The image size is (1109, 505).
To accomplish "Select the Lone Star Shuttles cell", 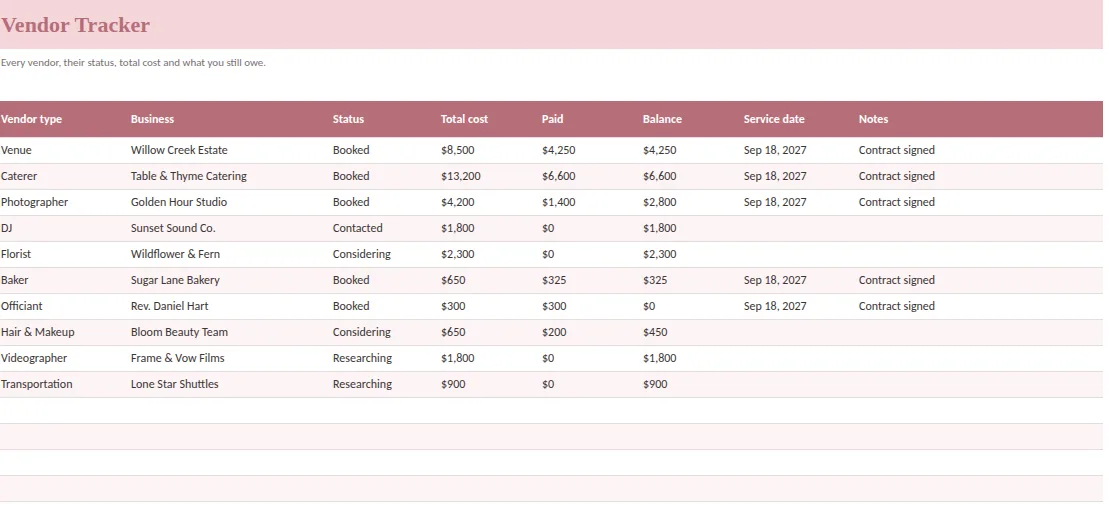I will pos(175,384).
